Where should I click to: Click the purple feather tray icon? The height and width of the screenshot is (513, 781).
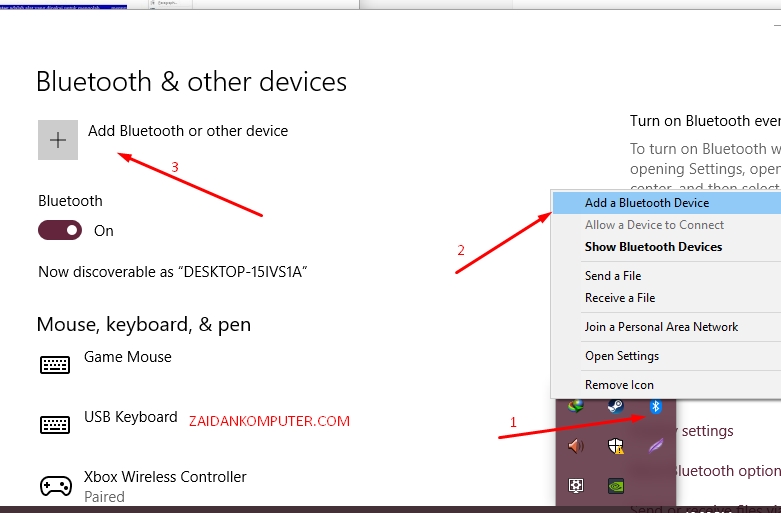(655, 446)
